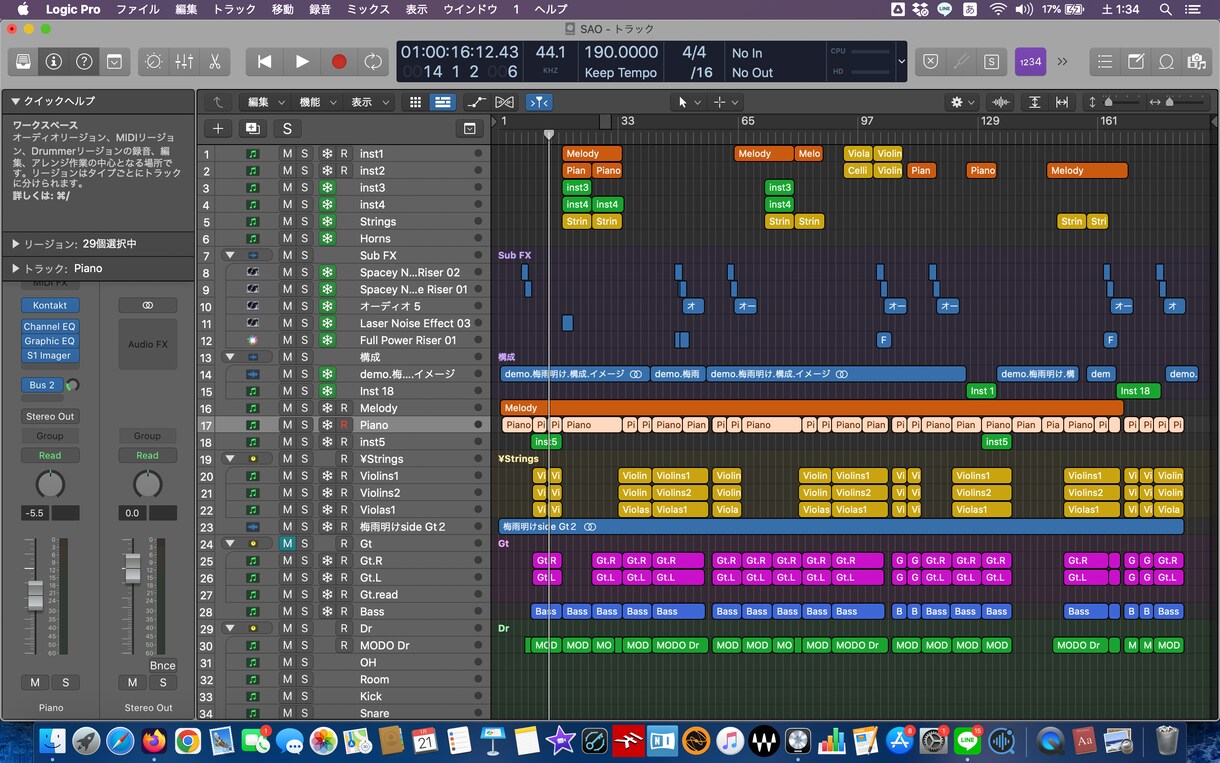Click the red Record button
The image size is (1220, 763).
(339, 62)
